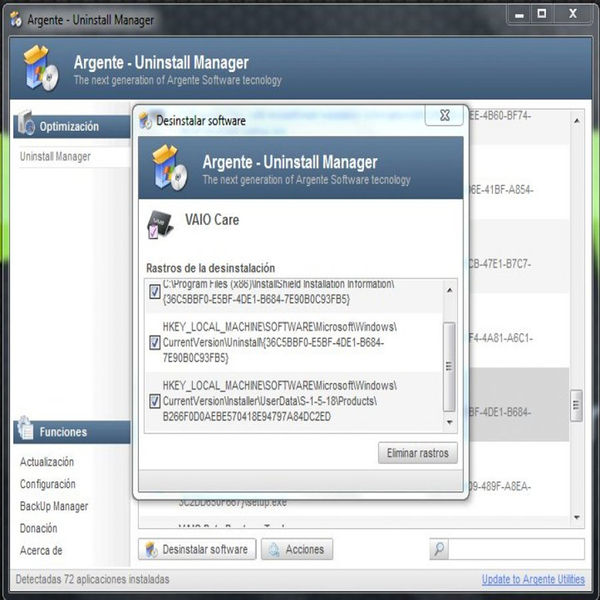This screenshot has height=600, width=600.
Task: Click the gear icon on Acciones button
Action: (x=274, y=549)
